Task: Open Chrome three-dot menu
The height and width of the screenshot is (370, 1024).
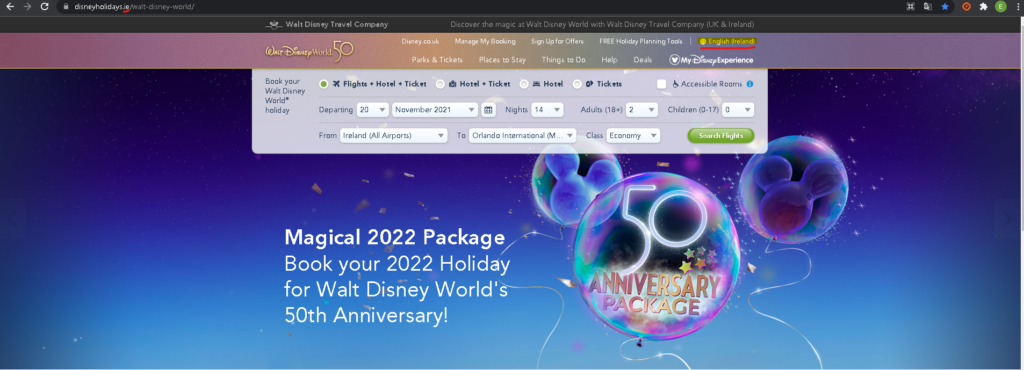Action: pyautogui.click(x=1017, y=7)
